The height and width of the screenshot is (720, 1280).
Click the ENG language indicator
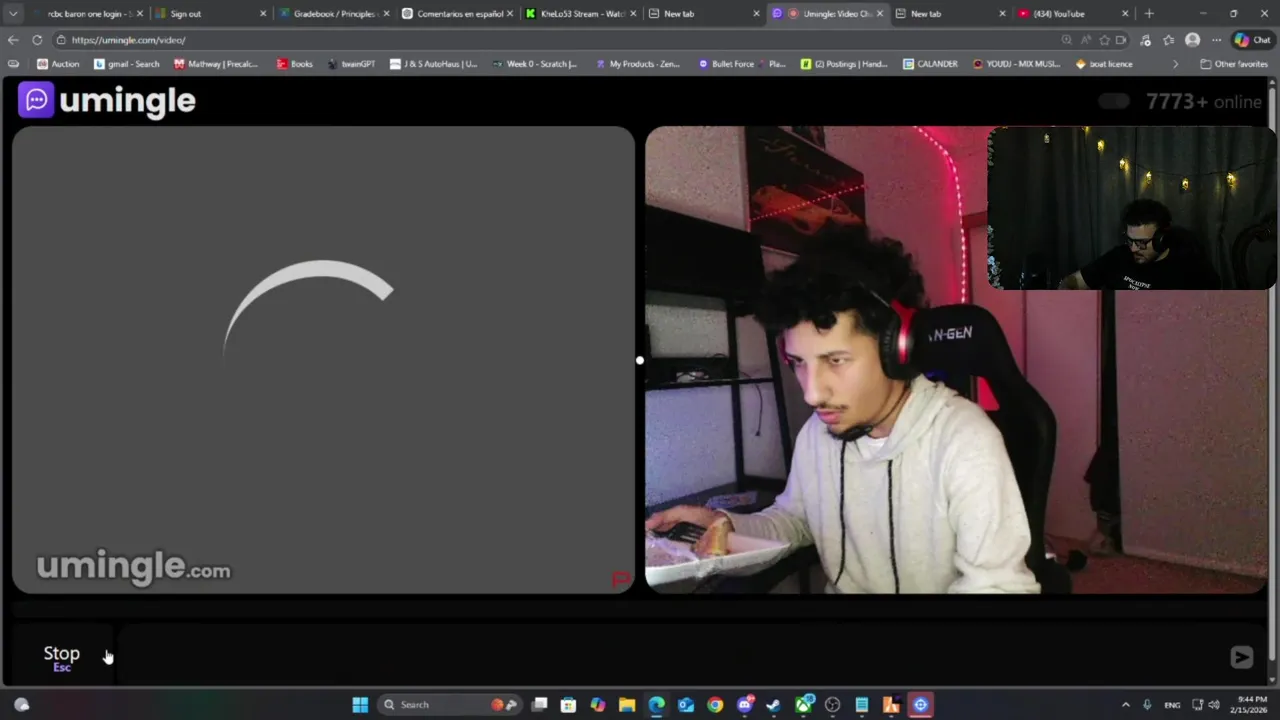(x=1172, y=705)
